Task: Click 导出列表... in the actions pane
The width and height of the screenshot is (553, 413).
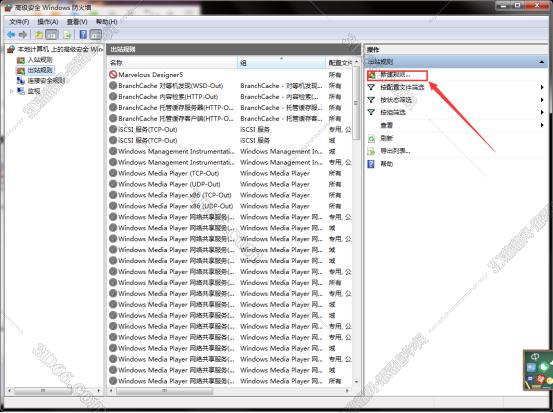Action: pos(395,151)
